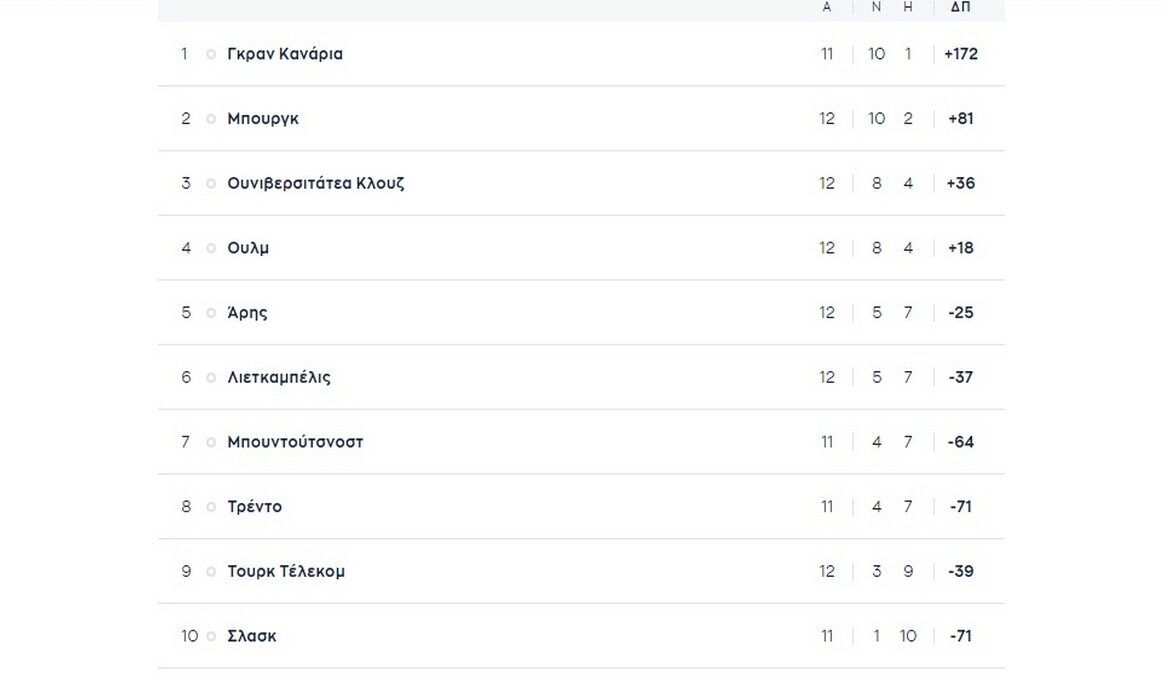The width and height of the screenshot is (1170, 675).
Task: Click the circle icon beside Ουνιβερσιτάτεα Κλουζ
Action: point(211,184)
